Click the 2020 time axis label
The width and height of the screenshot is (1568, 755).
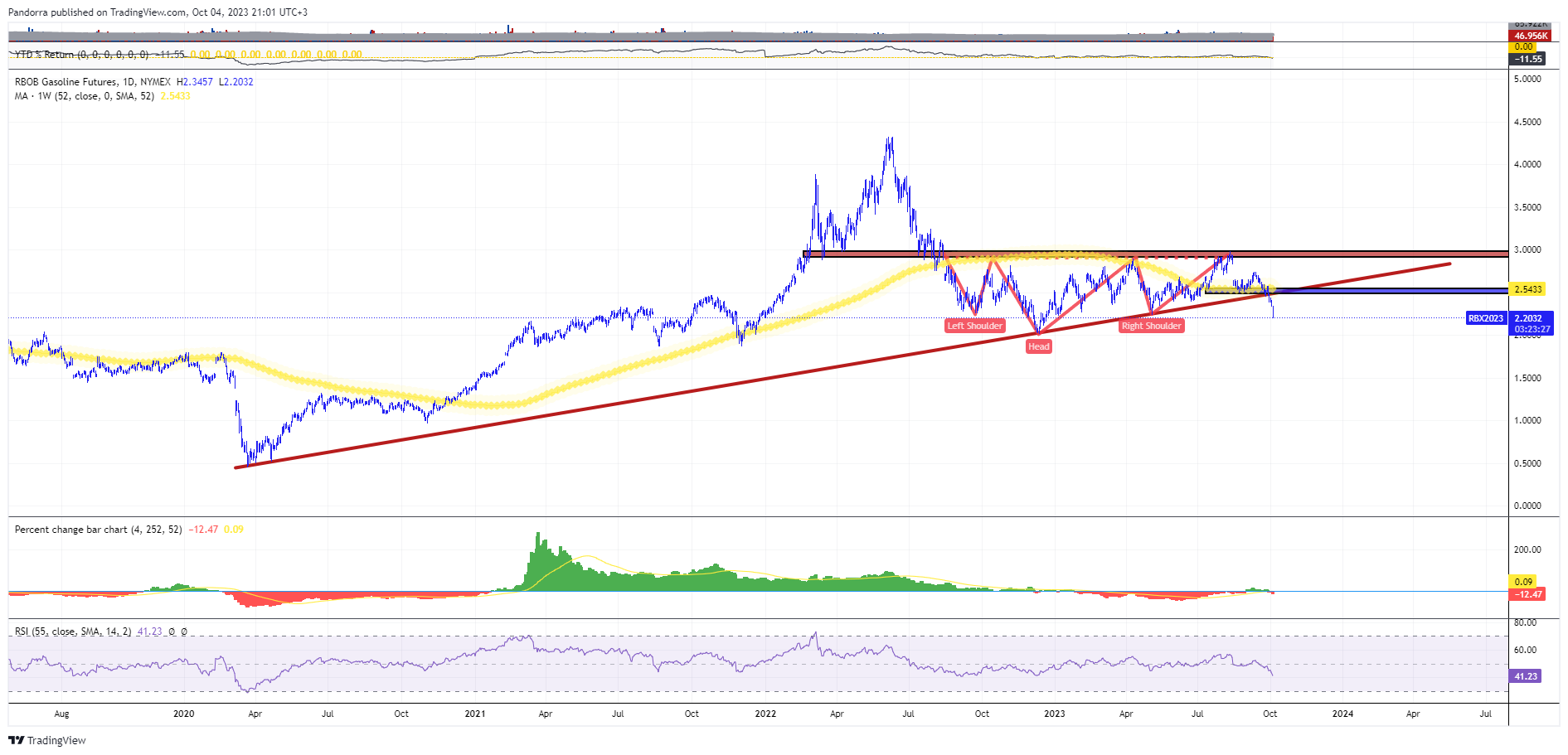(x=184, y=714)
